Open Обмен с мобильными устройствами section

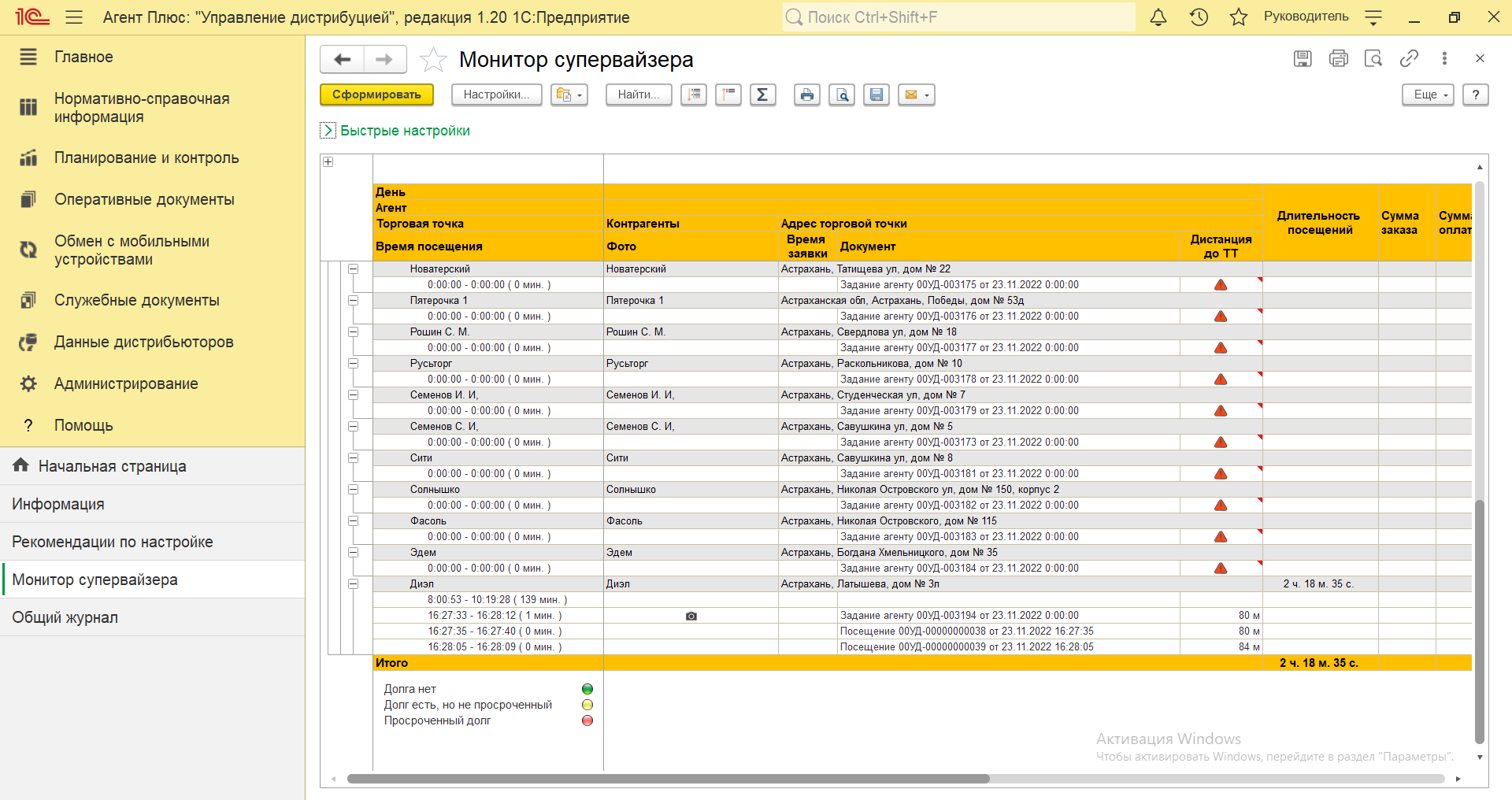(152, 250)
